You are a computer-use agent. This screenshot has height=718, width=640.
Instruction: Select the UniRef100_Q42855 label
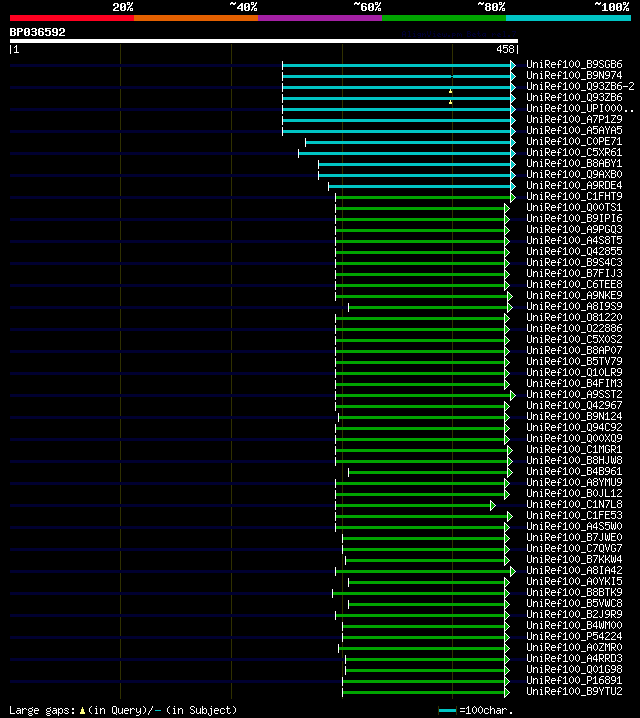[574, 251]
